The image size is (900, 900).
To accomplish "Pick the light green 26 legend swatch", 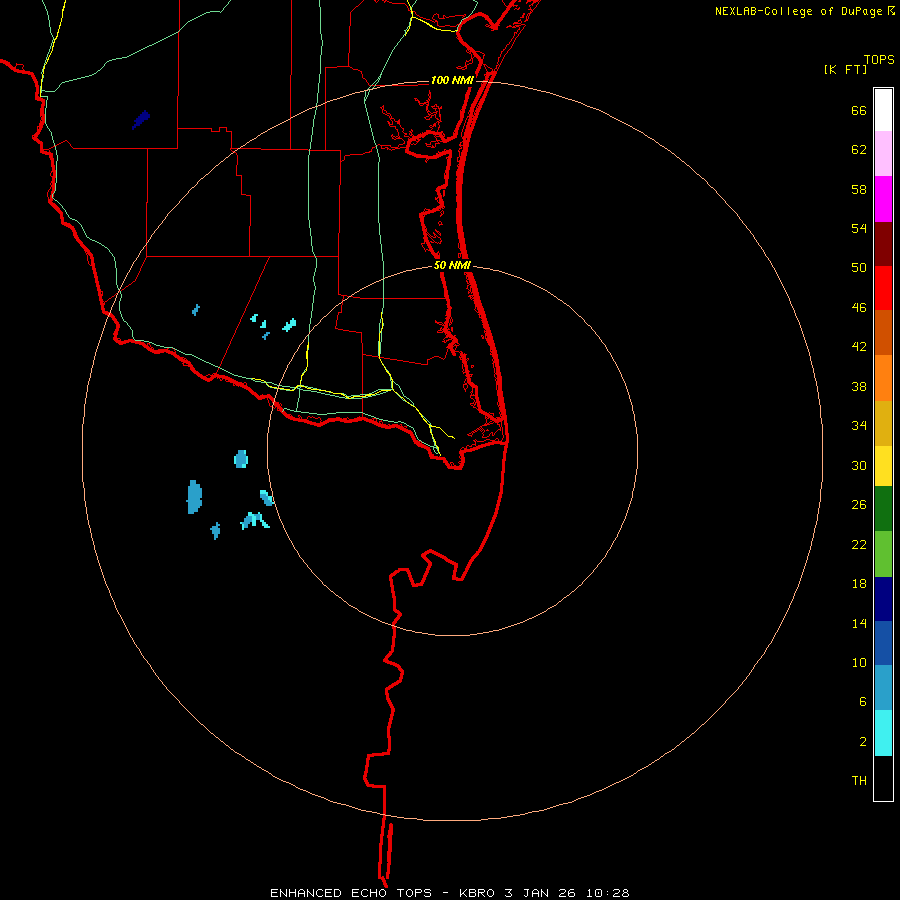I will [x=883, y=554].
